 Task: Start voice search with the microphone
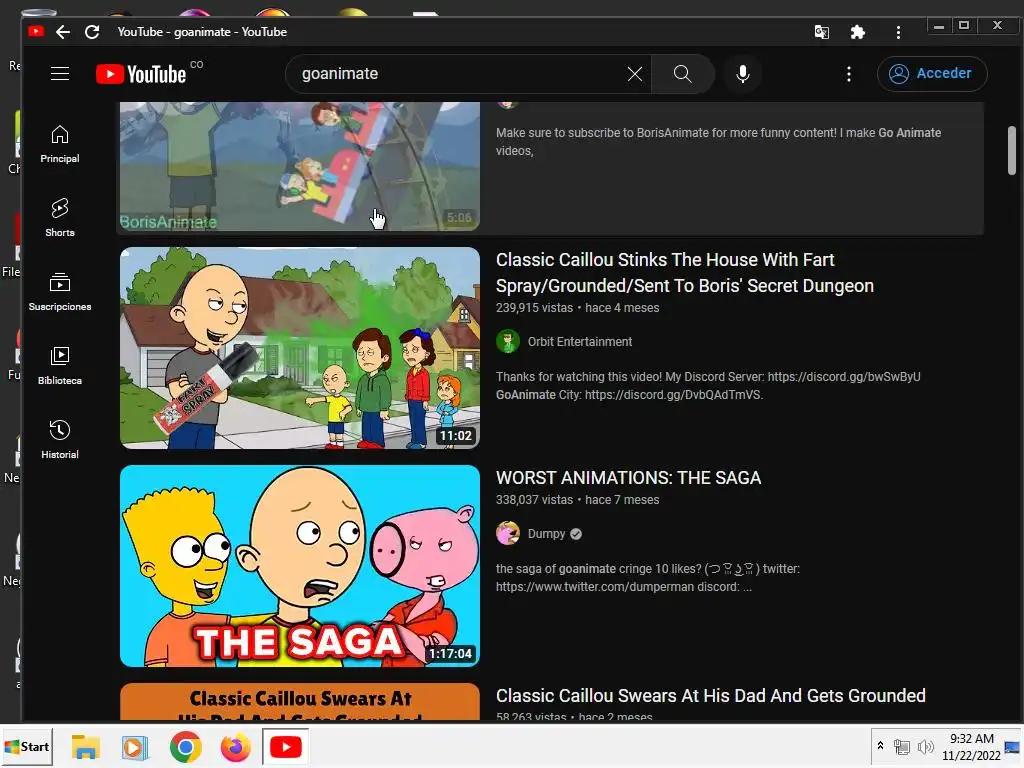coord(743,74)
